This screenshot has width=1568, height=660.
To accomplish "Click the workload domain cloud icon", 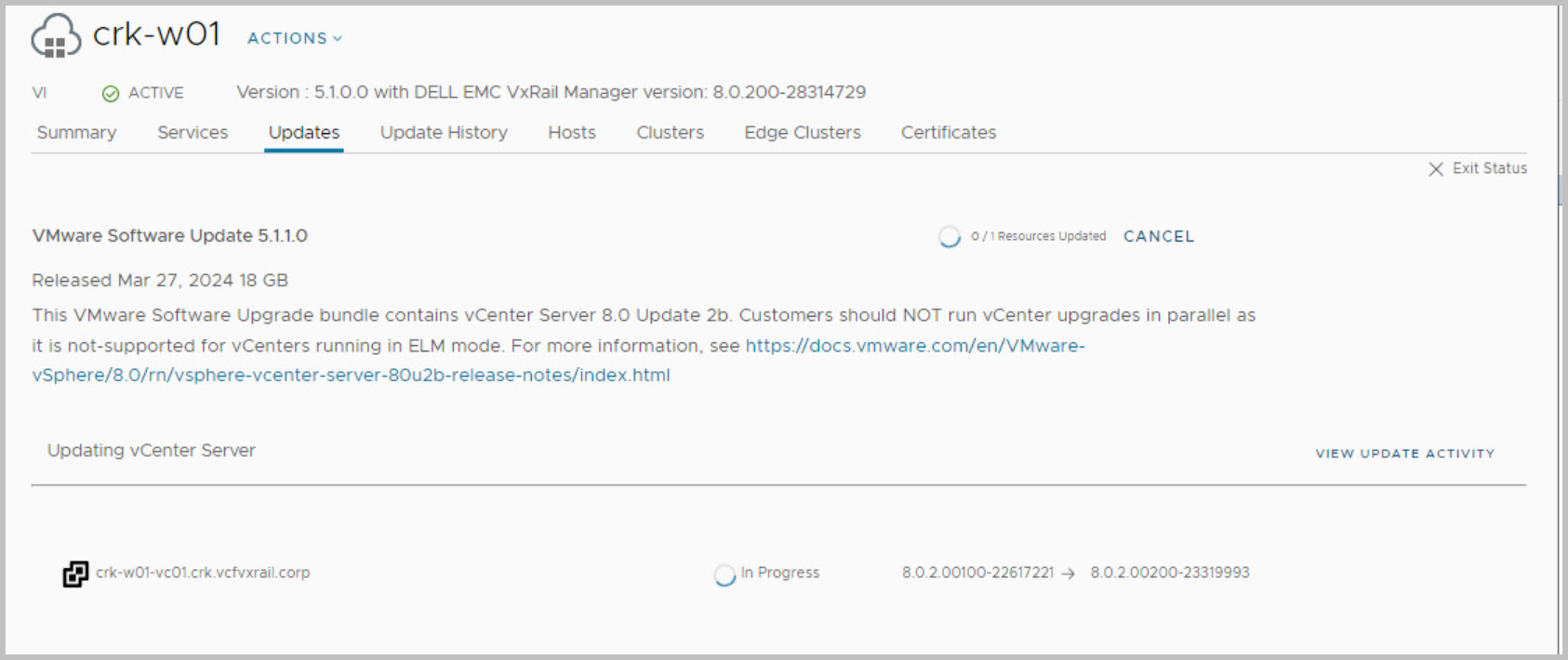I will [x=56, y=37].
